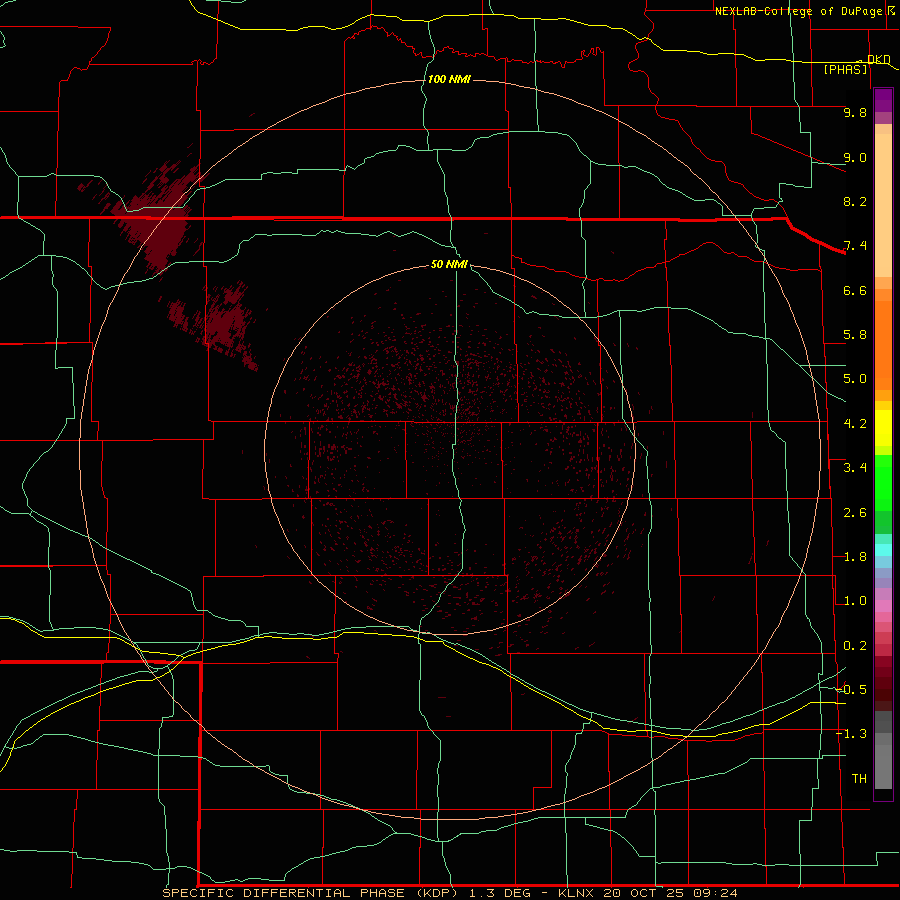Click the -1.3 color scale value
The height and width of the screenshot is (900, 900).
(x=851, y=734)
